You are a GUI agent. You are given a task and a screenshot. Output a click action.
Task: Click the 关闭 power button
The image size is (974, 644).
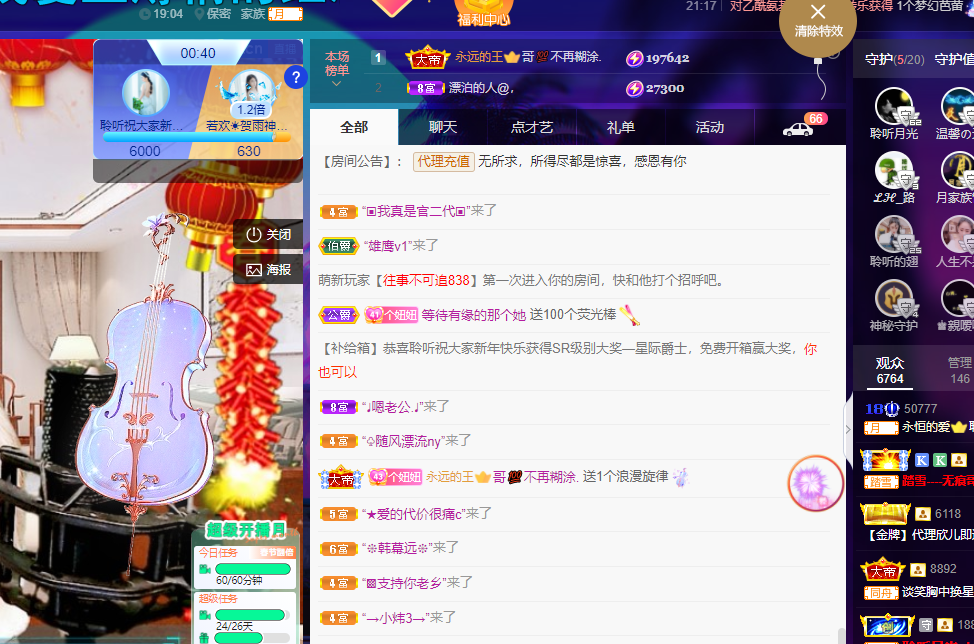click(268, 234)
